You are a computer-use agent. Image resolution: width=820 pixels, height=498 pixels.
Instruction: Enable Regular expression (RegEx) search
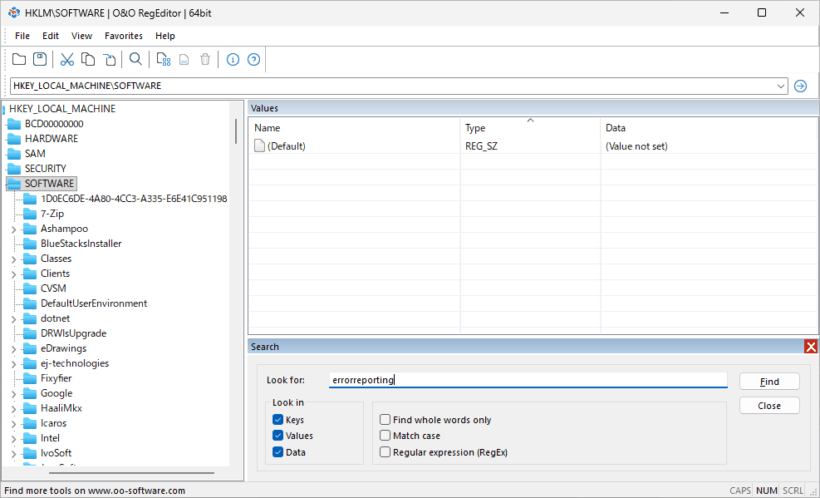point(385,452)
